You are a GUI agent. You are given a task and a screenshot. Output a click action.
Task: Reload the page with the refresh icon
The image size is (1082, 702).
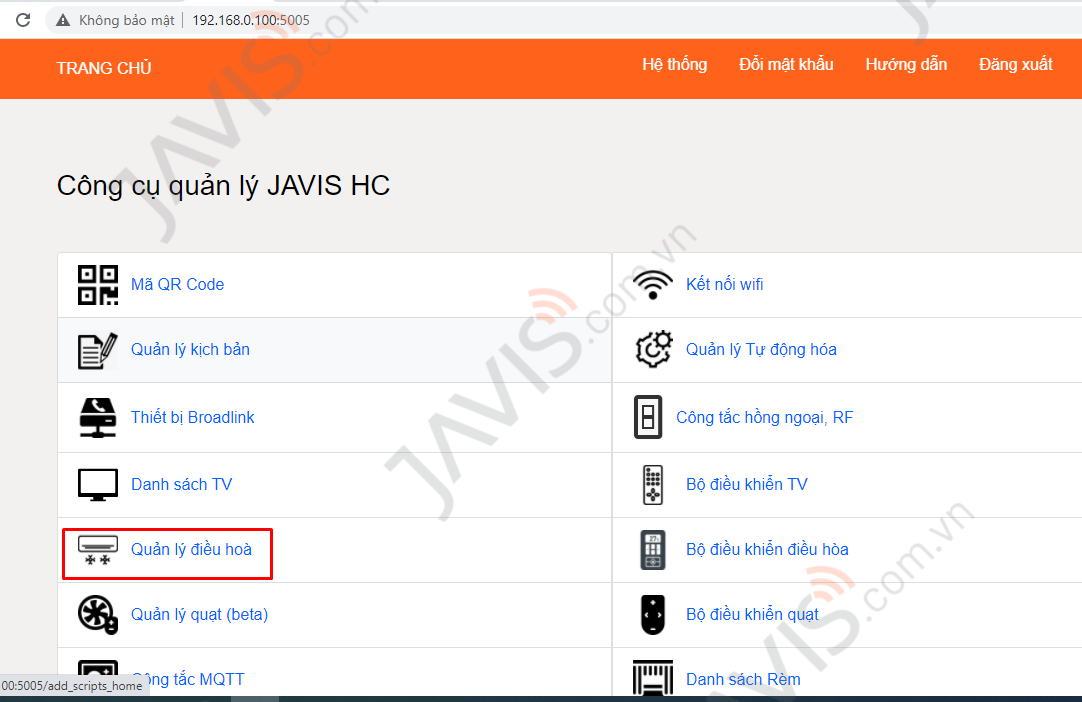click(x=23, y=20)
